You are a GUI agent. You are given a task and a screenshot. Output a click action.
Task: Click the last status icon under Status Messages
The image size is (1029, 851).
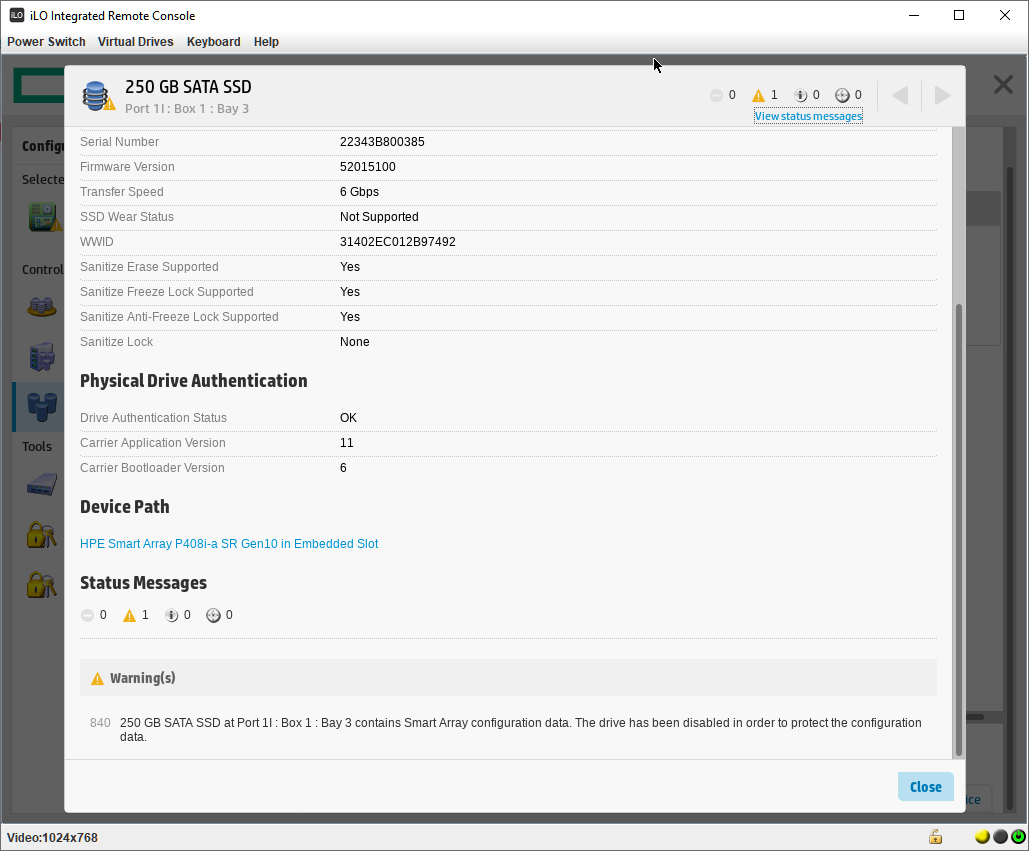tap(213, 615)
